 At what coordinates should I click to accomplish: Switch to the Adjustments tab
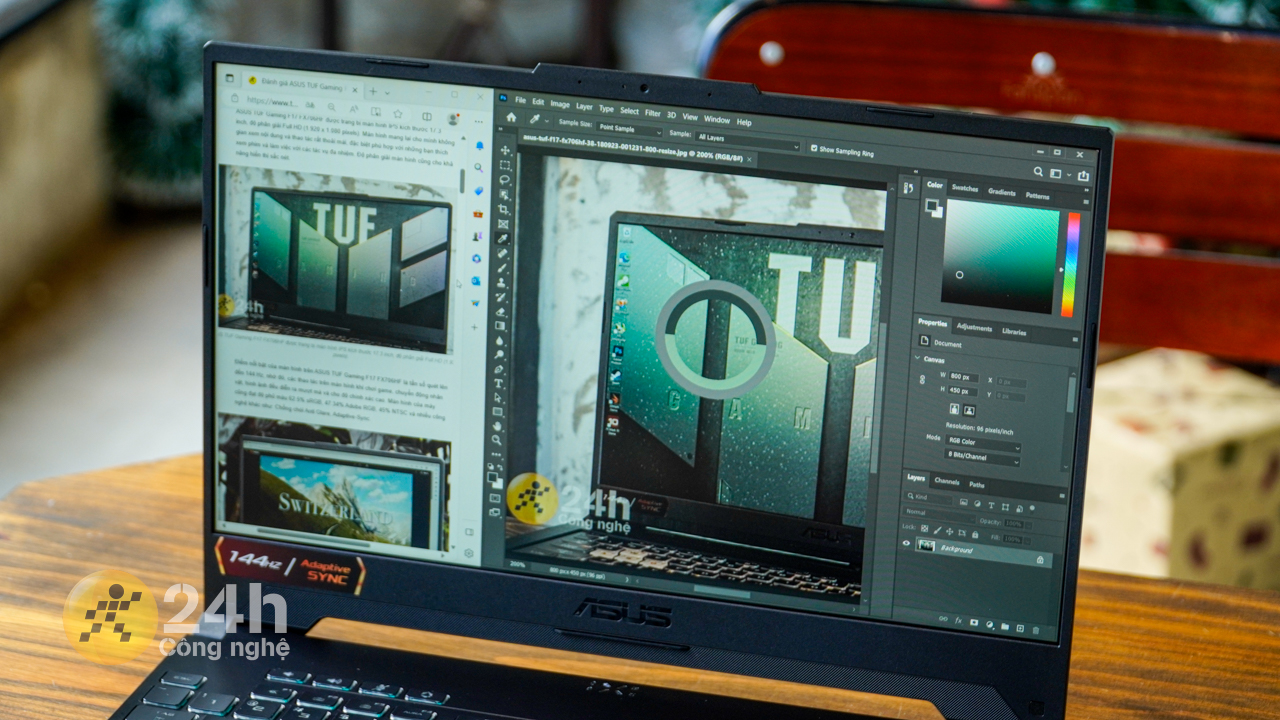[x=974, y=327]
